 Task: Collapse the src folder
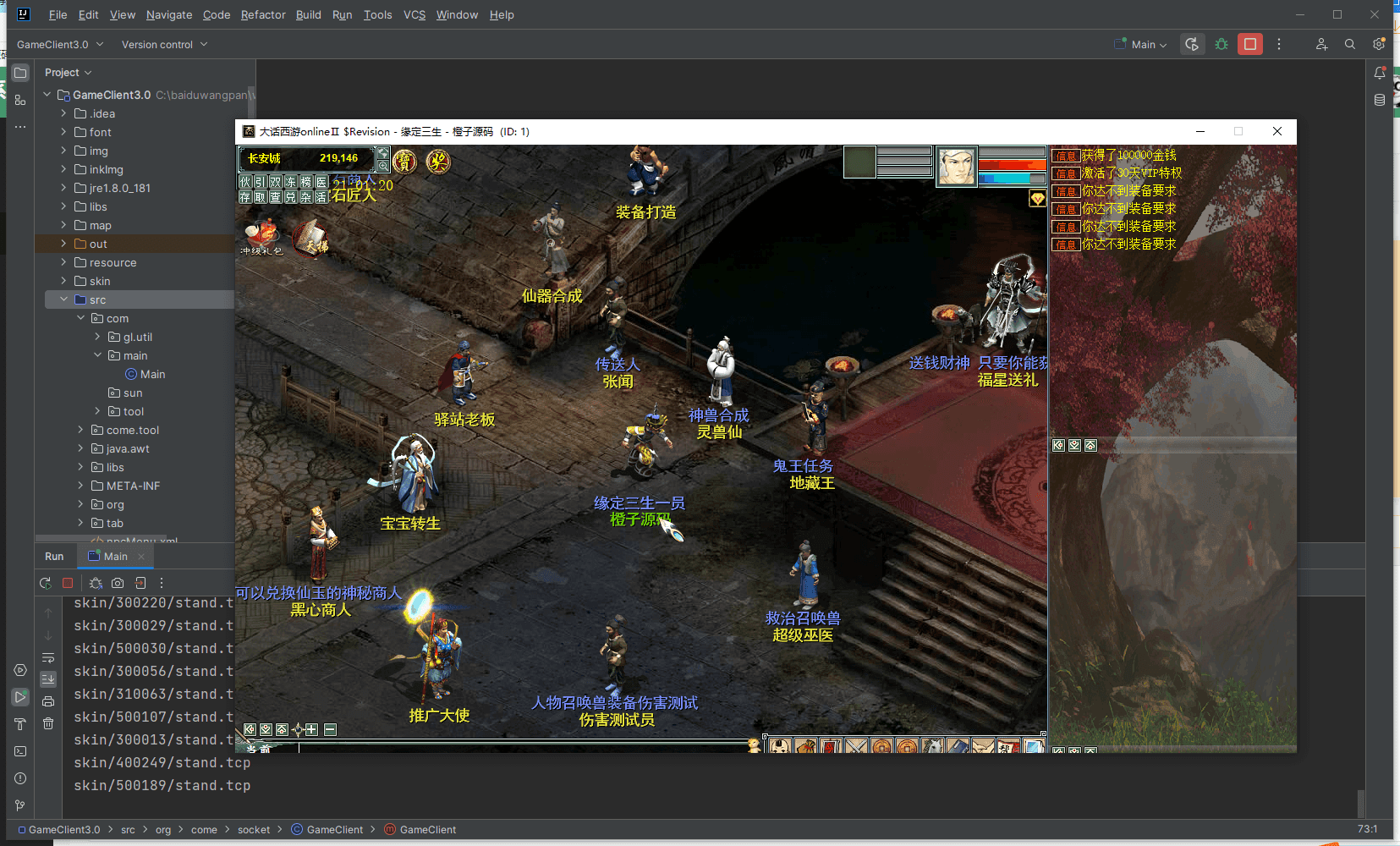tap(63, 299)
